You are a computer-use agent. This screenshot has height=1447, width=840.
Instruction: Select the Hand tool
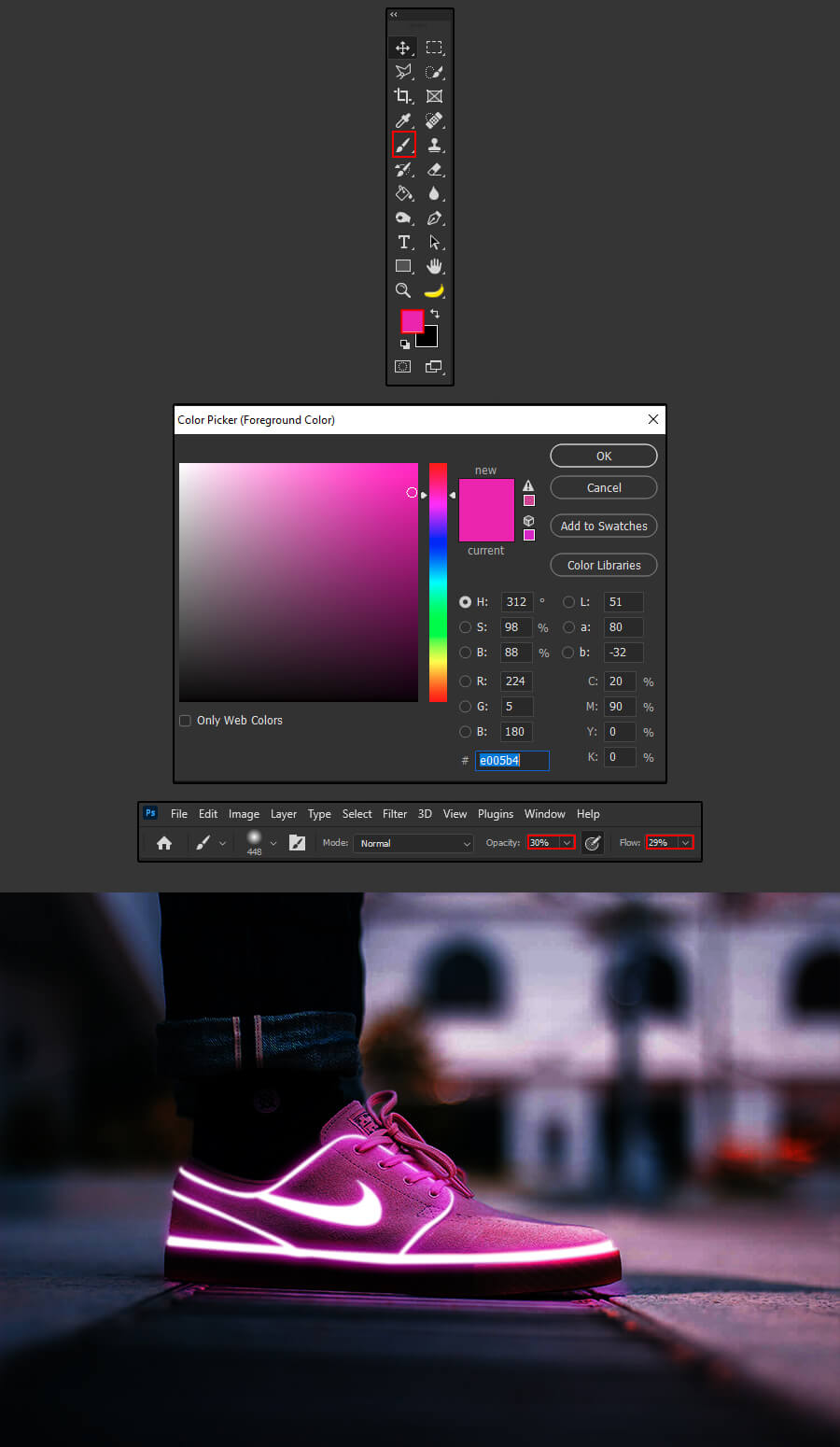coord(434,266)
